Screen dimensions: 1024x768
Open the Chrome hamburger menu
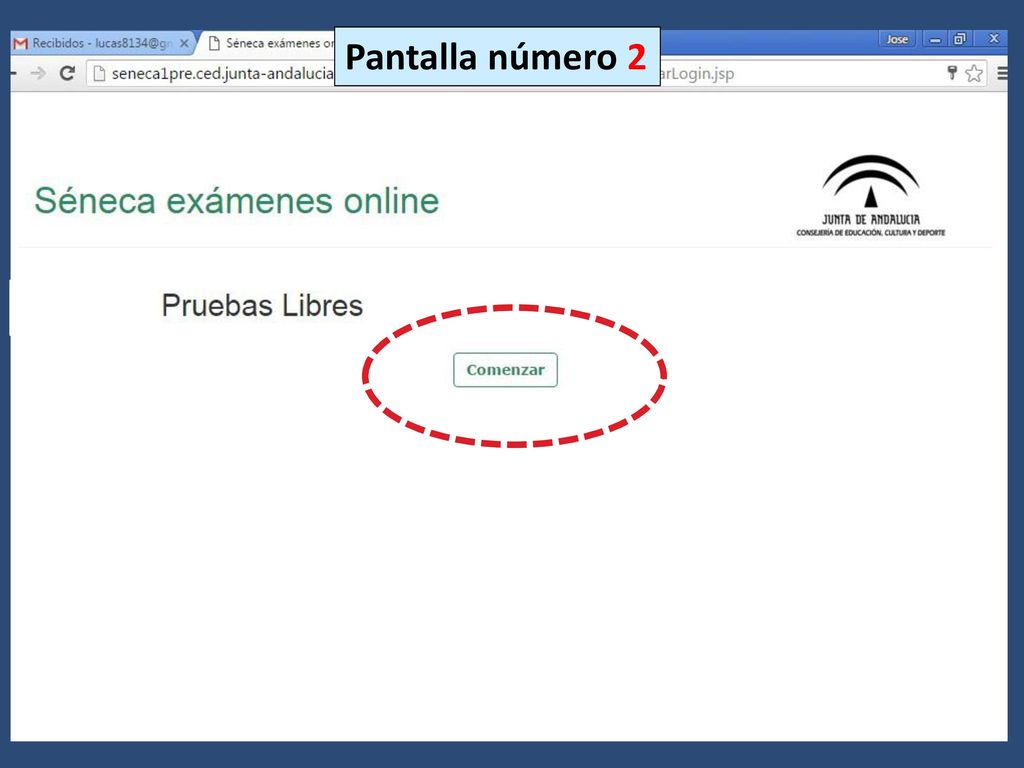tap(1002, 73)
